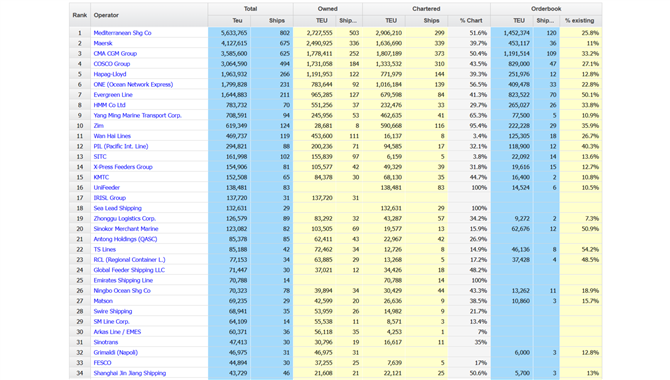Click Shanghai Jin Jiang Shipping link
Screen dimensions: 670x380
[x=129, y=373]
